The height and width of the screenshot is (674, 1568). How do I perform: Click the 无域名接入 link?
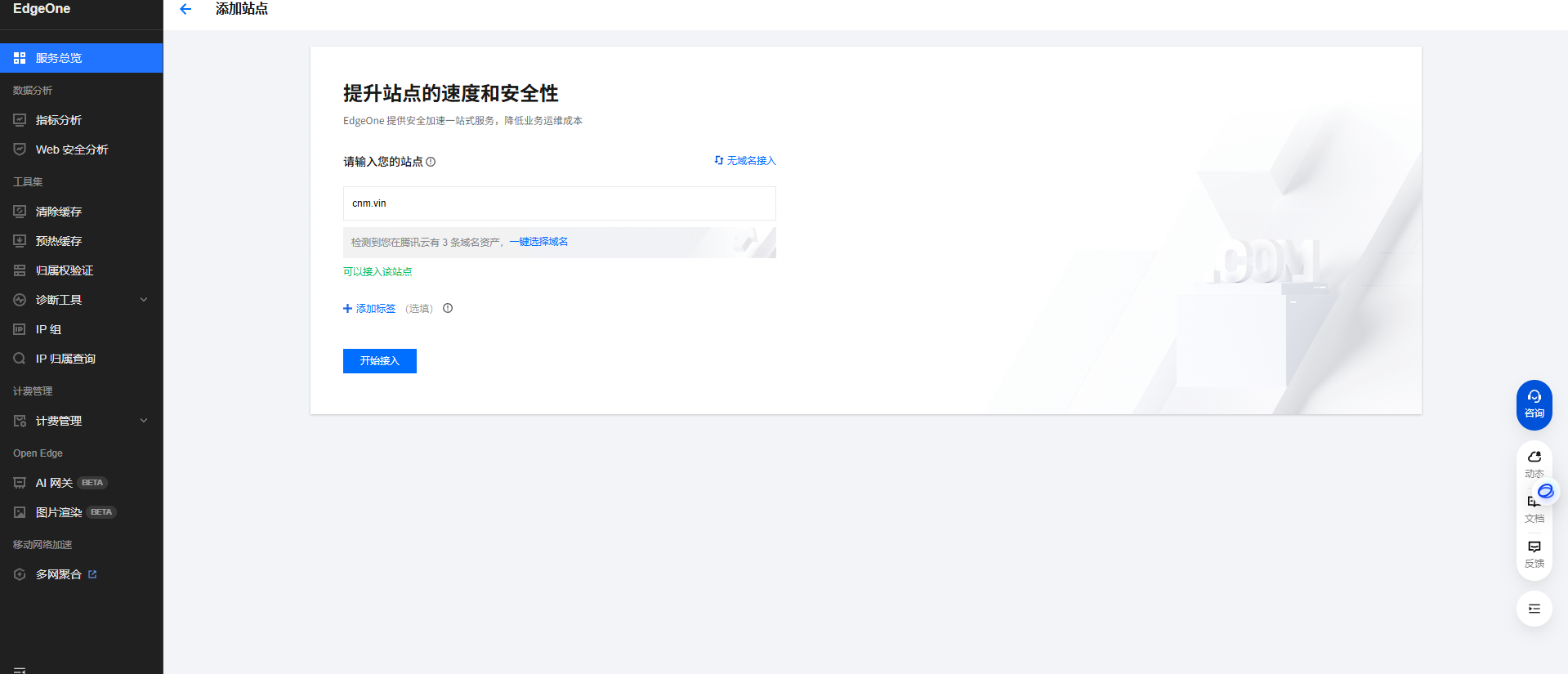coord(750,161)
